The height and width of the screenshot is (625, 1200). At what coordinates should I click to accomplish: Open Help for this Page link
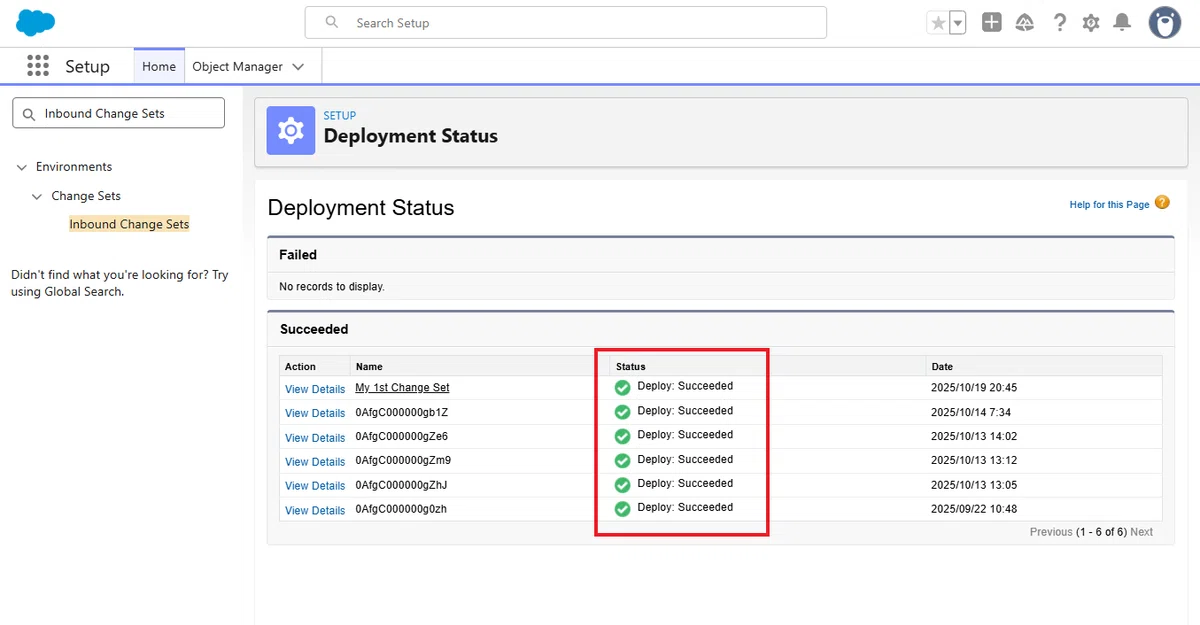pyautogui.click(x=1109, y=204)
